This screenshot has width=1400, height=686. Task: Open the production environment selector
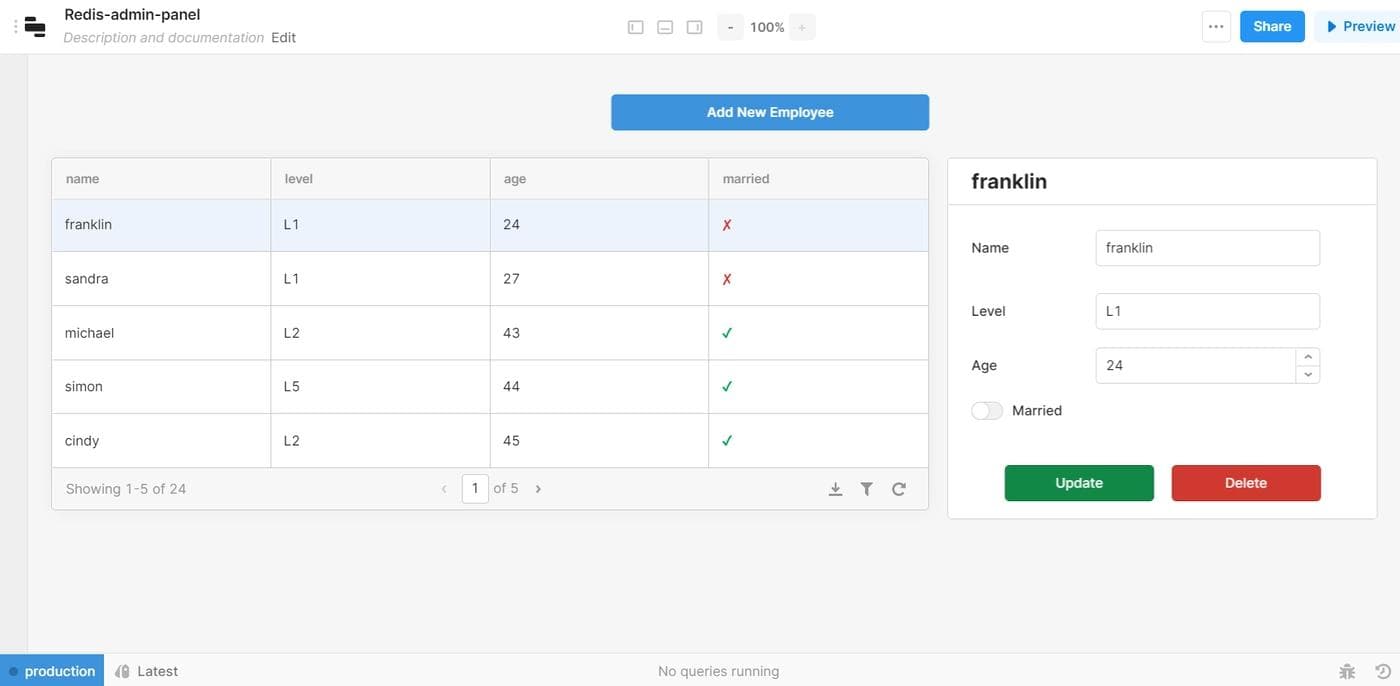pos(52,671)
